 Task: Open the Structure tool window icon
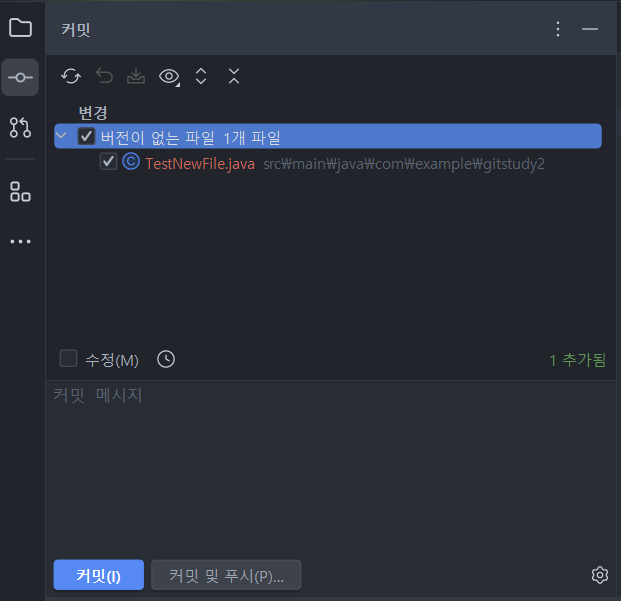[x=20, y=192]
